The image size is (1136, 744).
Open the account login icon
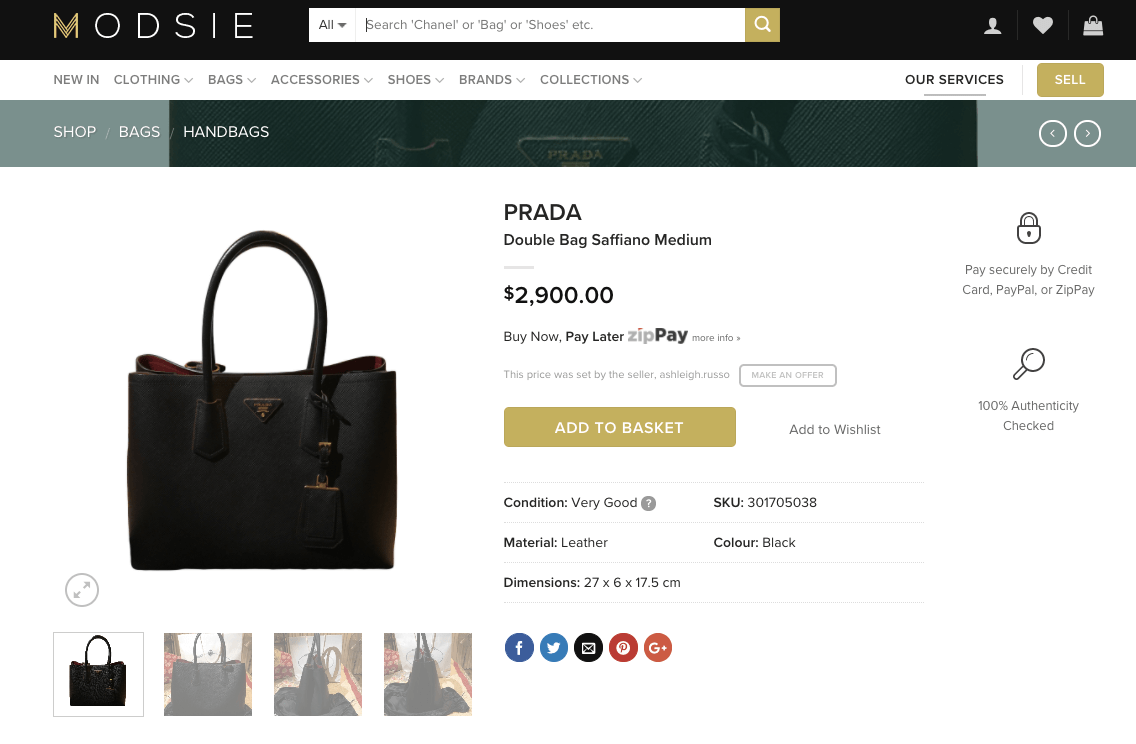pos(993,25)
